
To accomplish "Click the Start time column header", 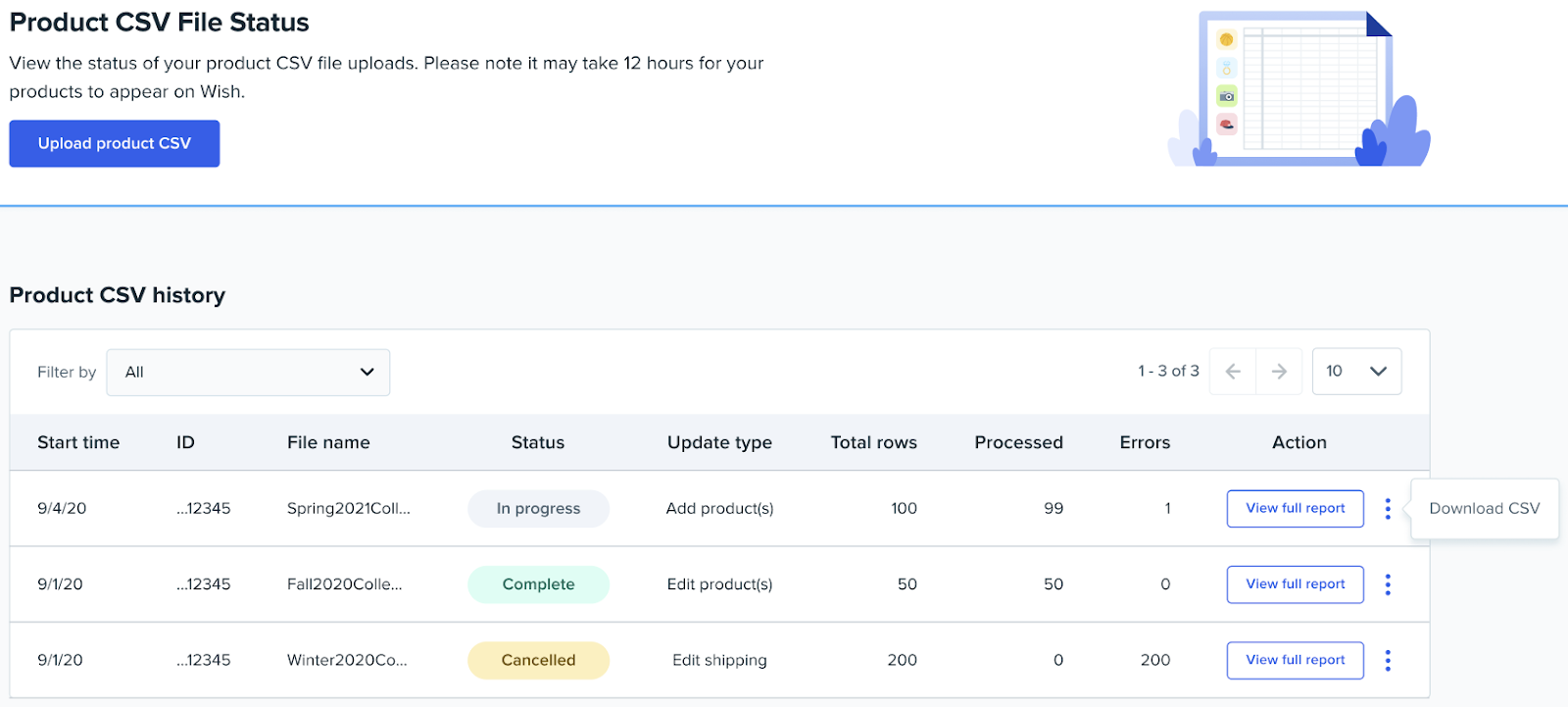I will tap(78, 442).
